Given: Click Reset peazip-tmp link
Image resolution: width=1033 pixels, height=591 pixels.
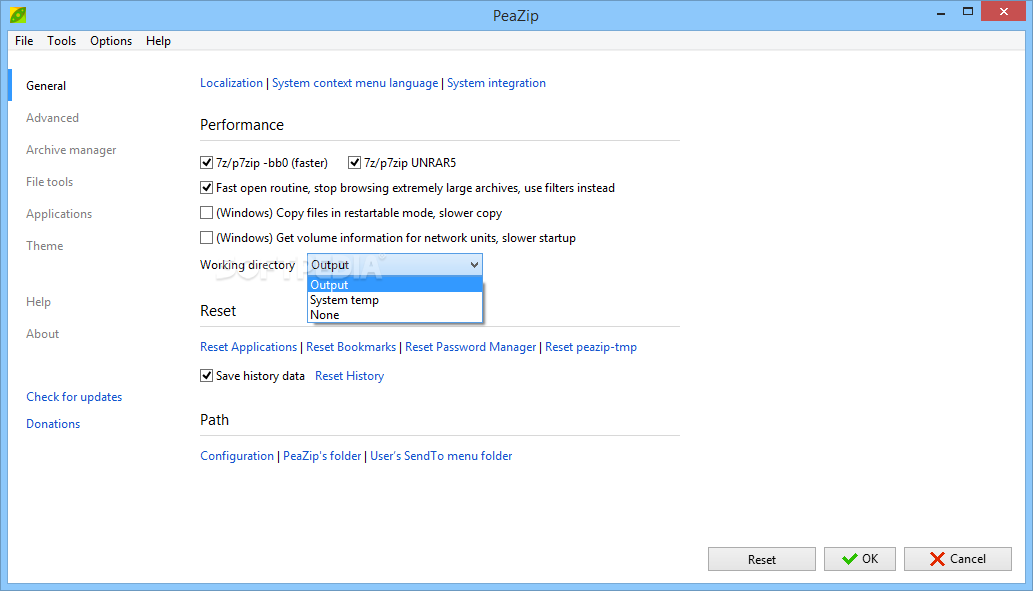Looking at the screenshot, I should click(x=590, y=347).
